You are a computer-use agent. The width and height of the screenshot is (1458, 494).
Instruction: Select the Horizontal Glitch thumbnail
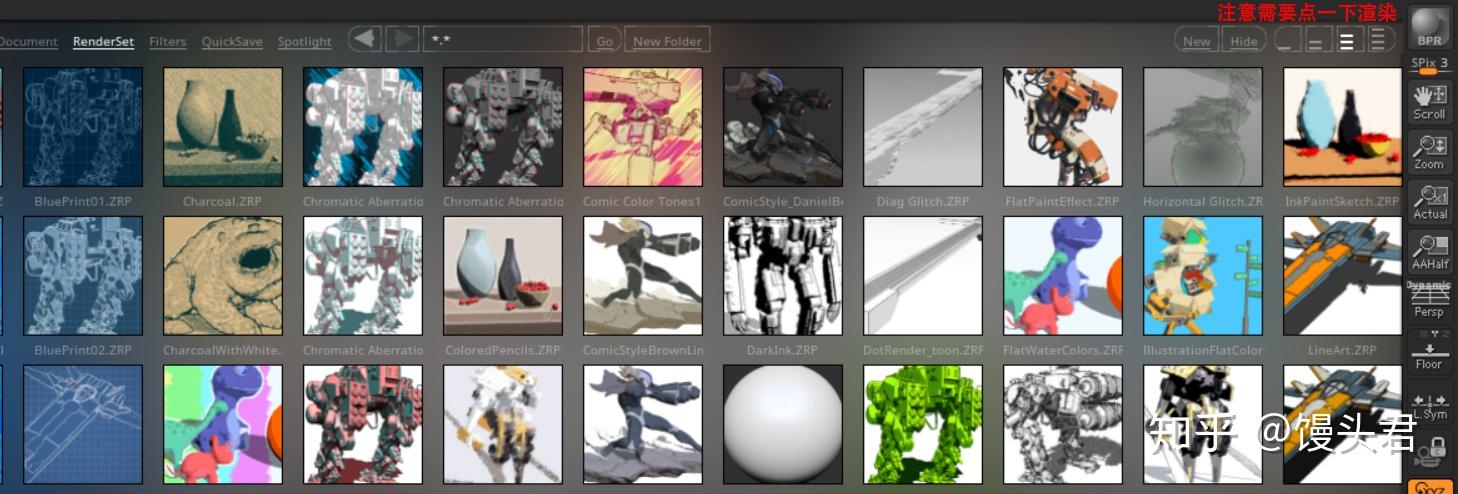pos(1203,127)
